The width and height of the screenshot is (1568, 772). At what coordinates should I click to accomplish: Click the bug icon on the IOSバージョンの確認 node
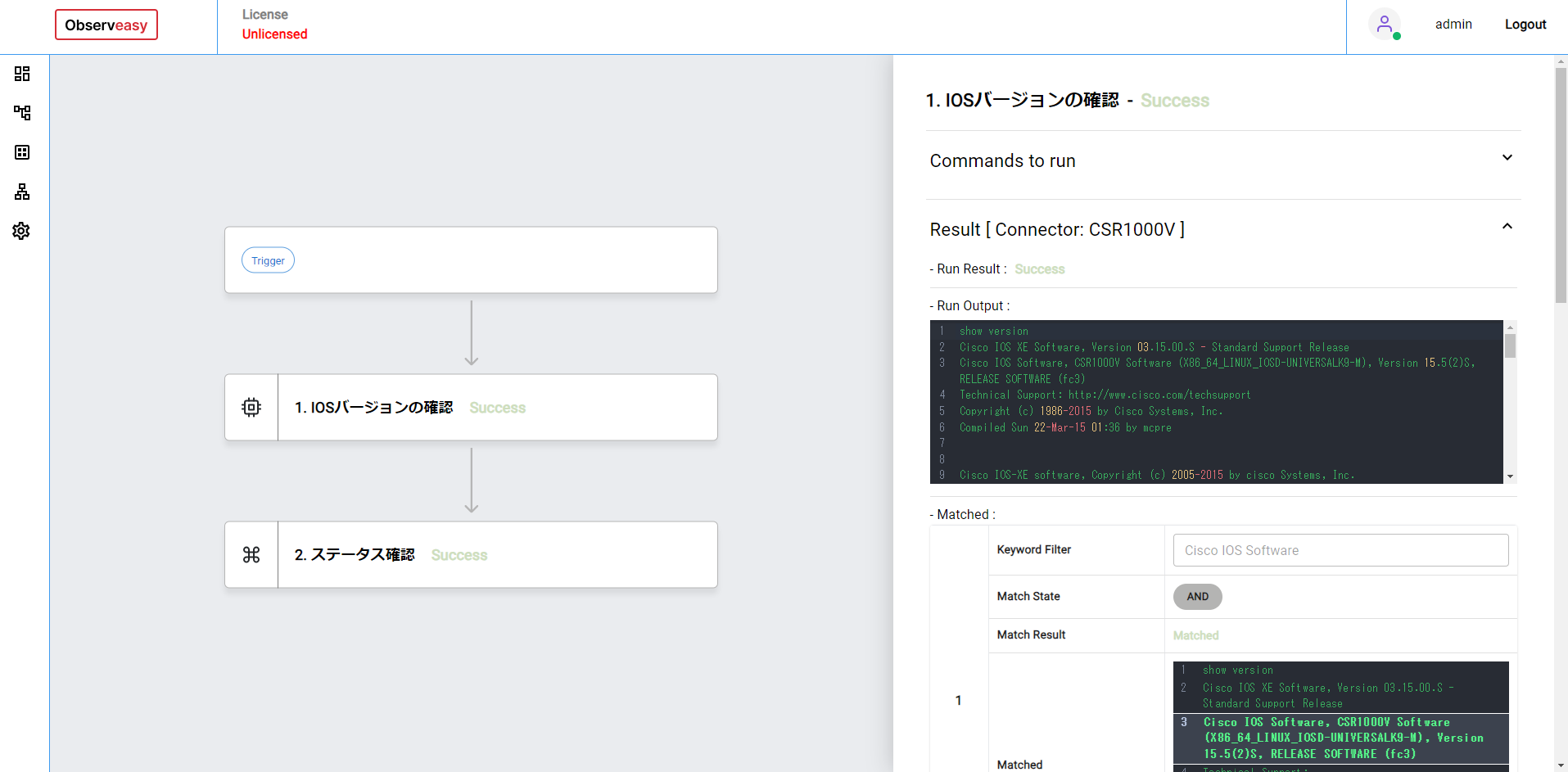pyautogui.click(x=251, y=407)
